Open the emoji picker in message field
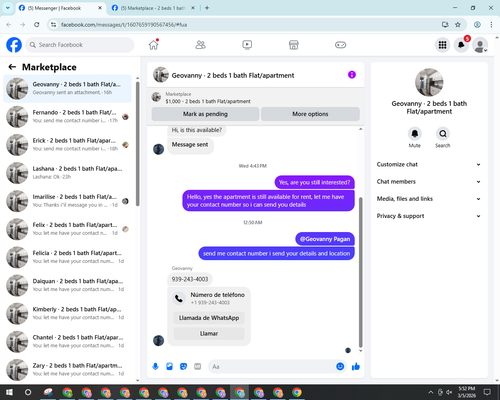Image resolution: width=500 pixels, height=400 pixels. [x=340, y=367]
